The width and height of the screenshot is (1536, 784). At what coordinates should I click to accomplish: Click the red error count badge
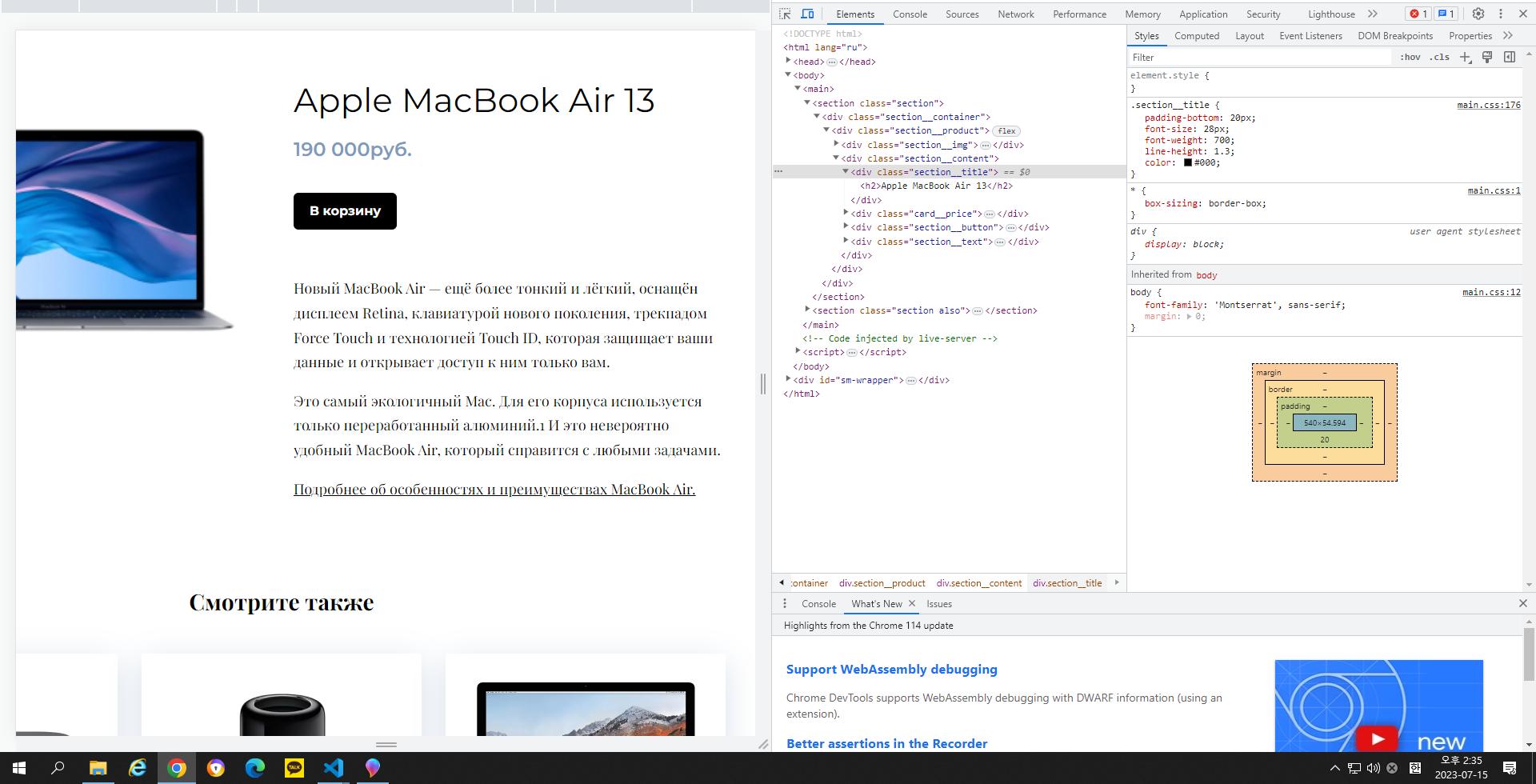click(x=1418, y=14)
